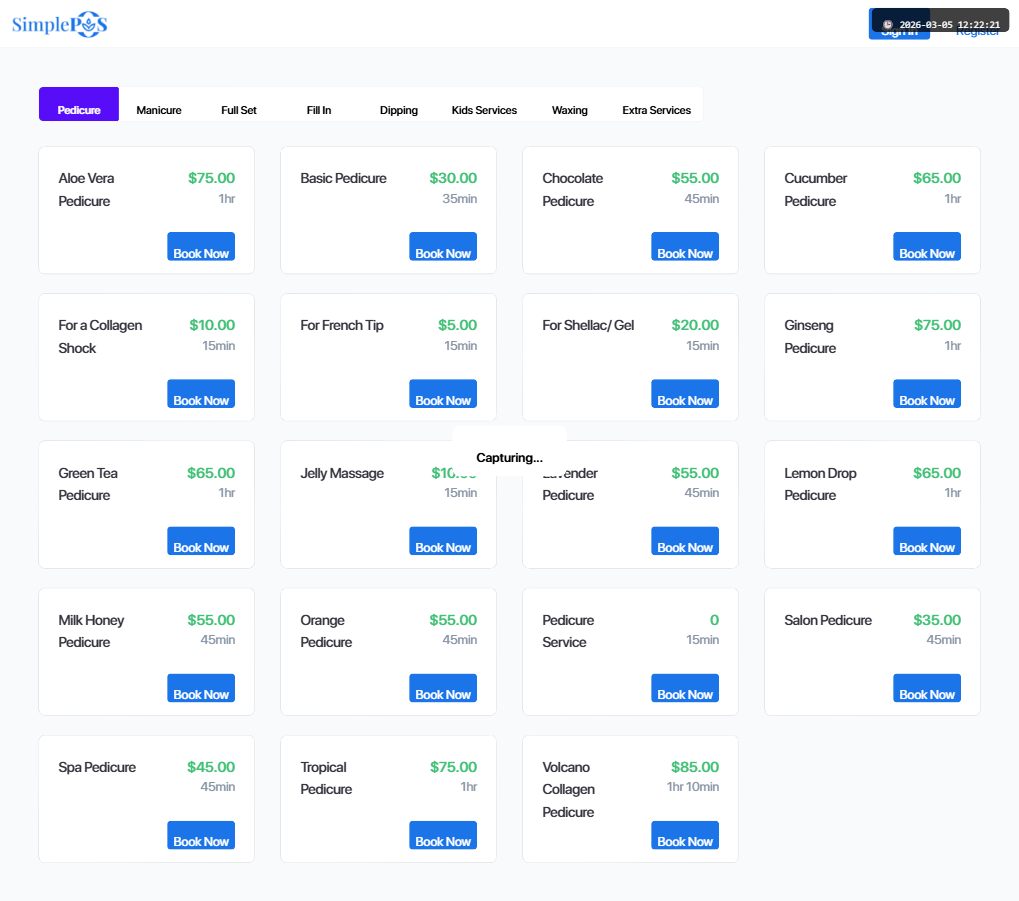Click the SimplePOS logo

click(x=60, y=24)
